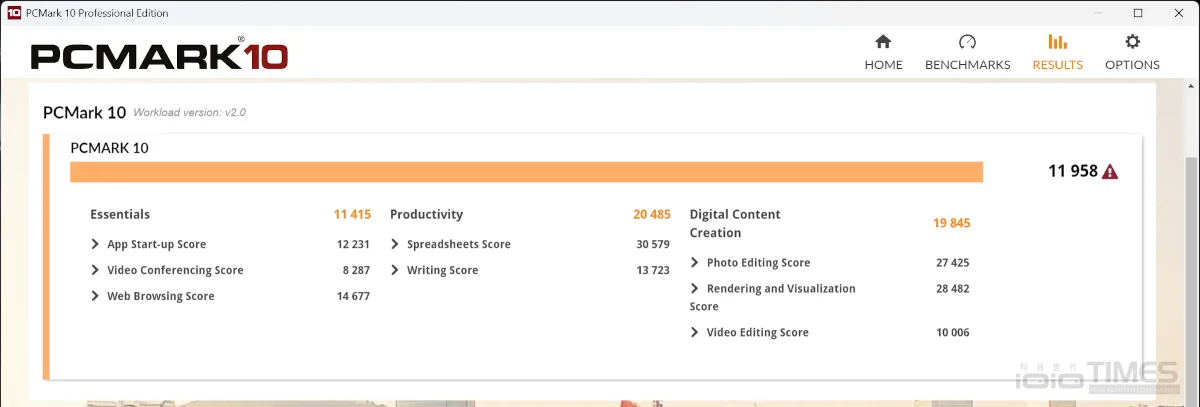The height and width of the screenshot is (407, 1200).
Task: Click the Digital Content Creation score 19 845
Action: click(x=951, y=223)
